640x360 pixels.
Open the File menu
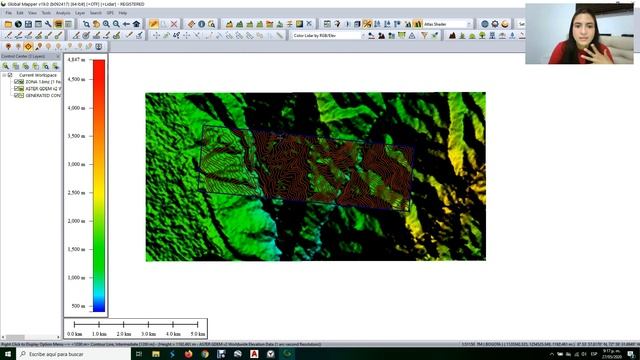coord(8,13)
